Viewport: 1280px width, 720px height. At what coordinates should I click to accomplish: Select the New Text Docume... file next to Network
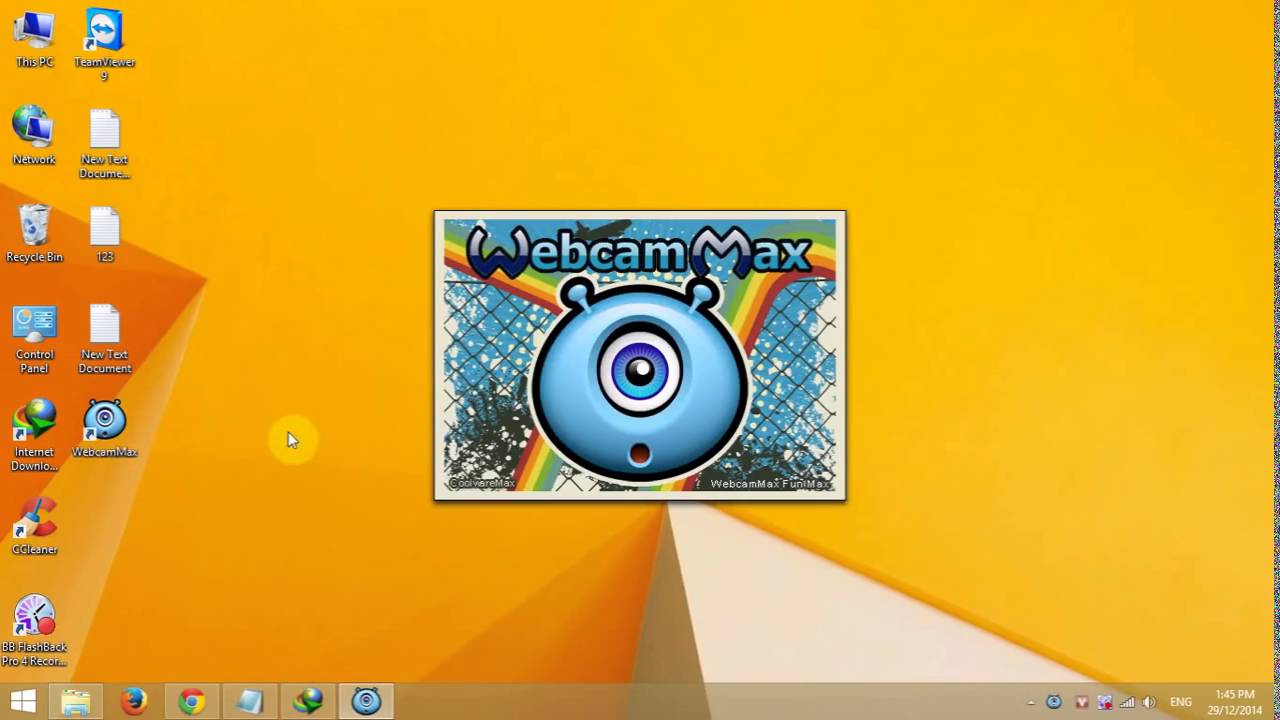click(104, 144)
